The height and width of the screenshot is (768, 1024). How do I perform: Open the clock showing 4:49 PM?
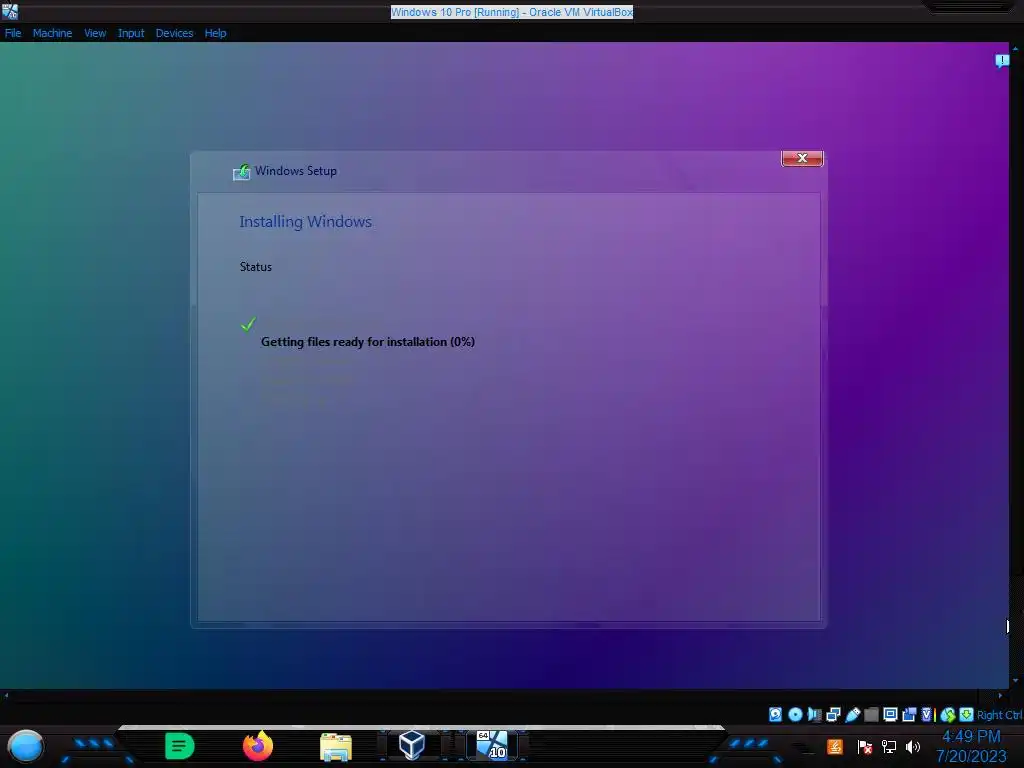click(x=971, y=746)
